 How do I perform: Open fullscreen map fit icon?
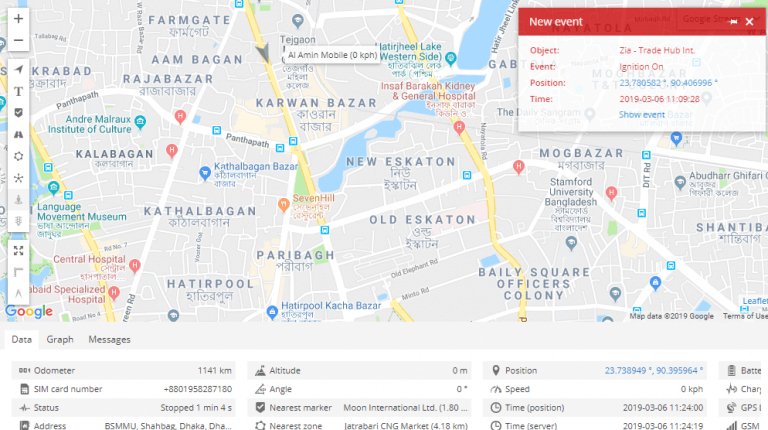coord(18,251)
